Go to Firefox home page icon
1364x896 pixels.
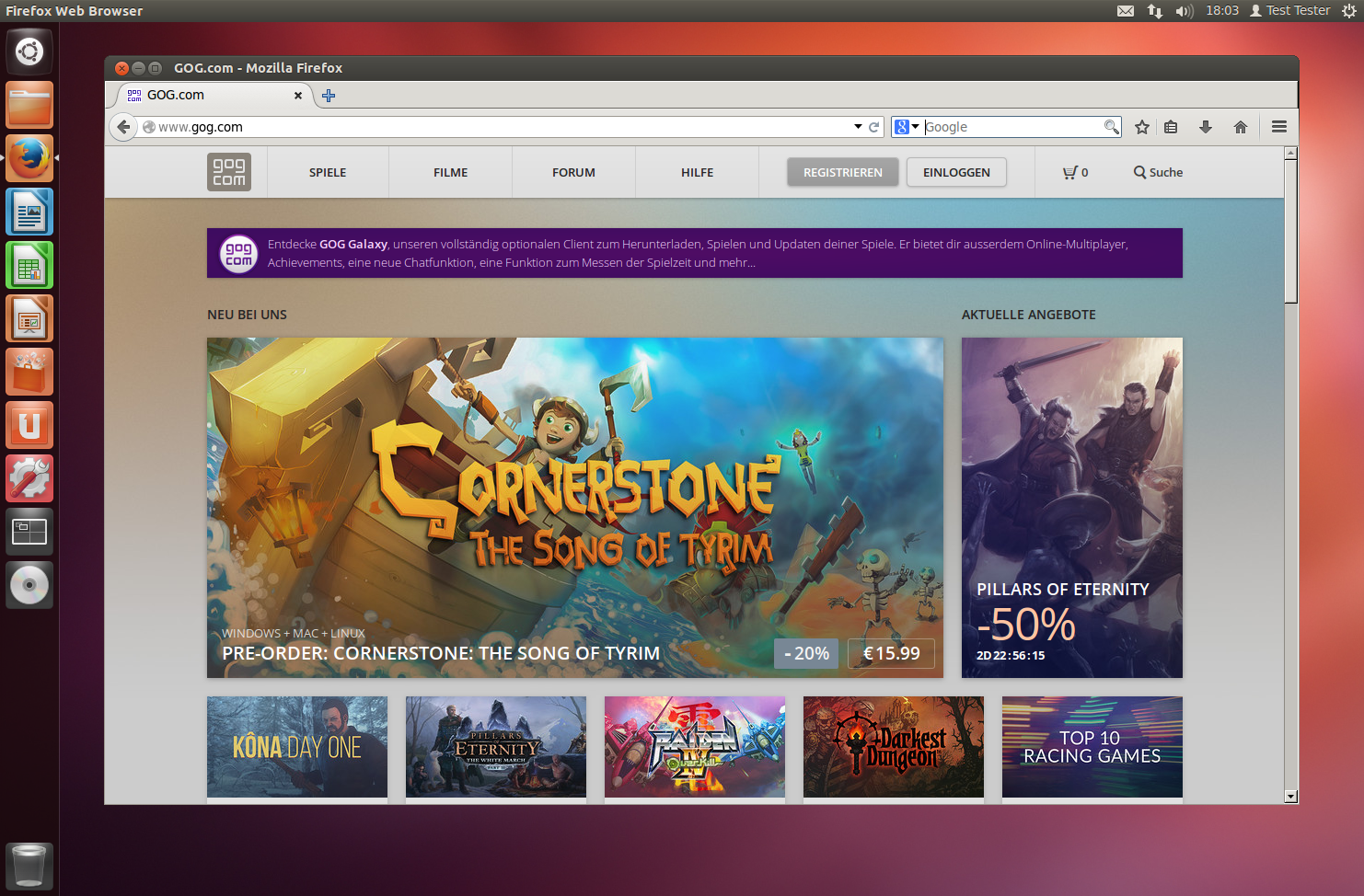click(1241, 127)
